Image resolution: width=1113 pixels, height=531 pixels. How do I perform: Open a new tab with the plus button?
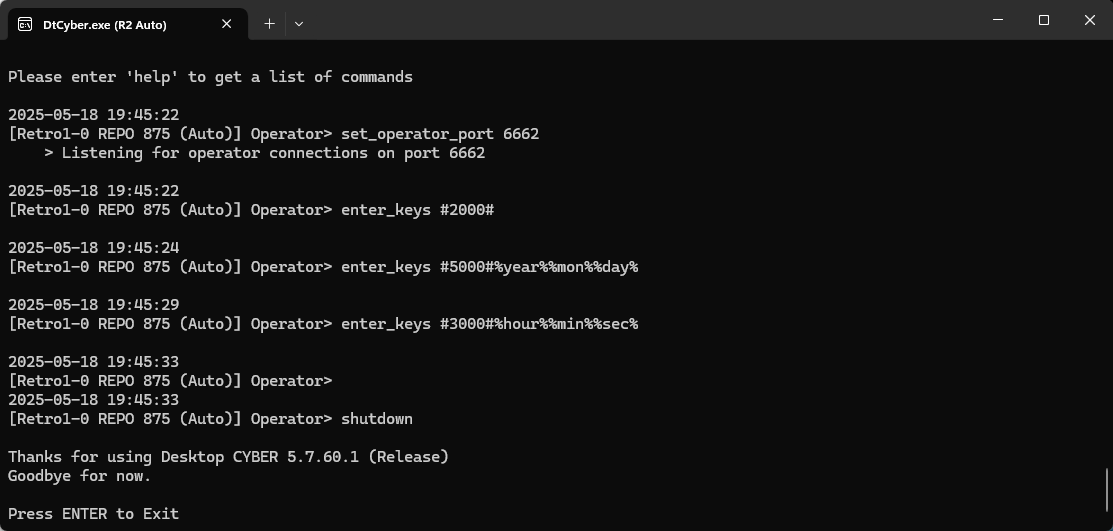[x=269, y=23]
